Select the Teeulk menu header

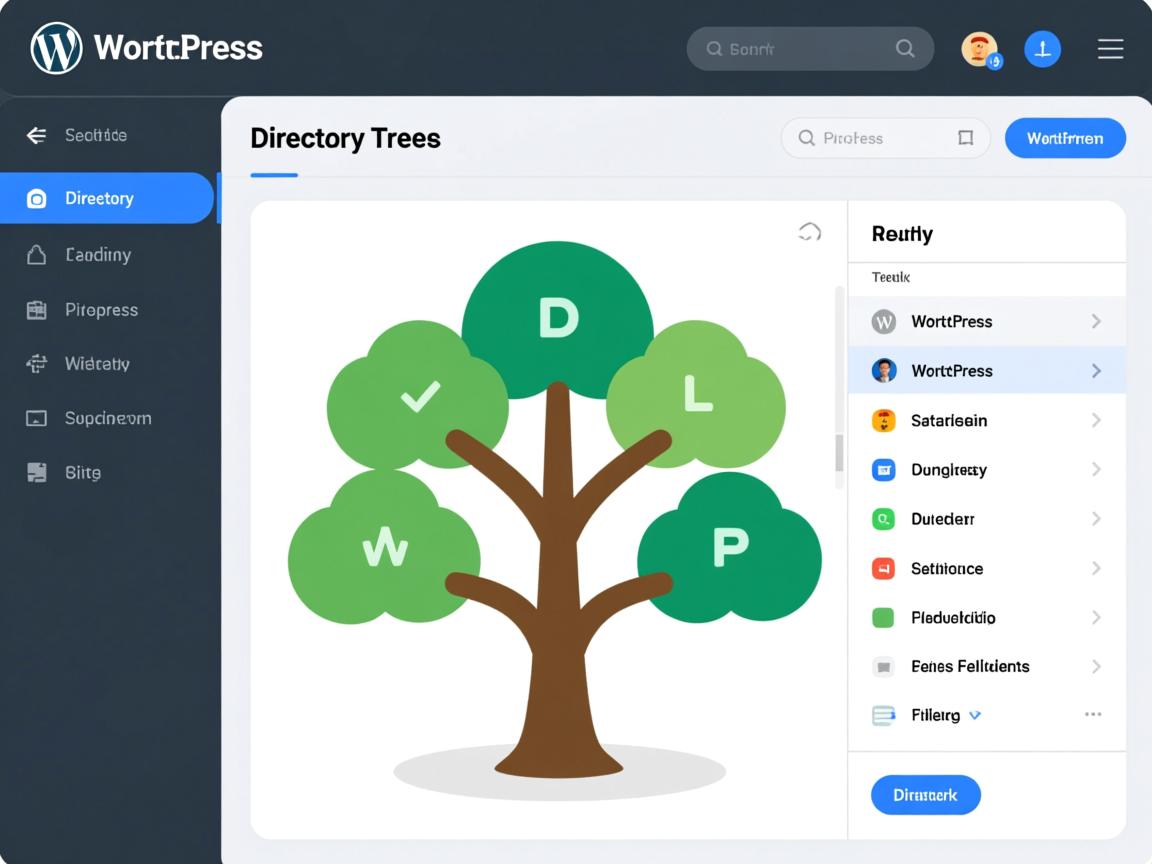[x=890, y=277]
